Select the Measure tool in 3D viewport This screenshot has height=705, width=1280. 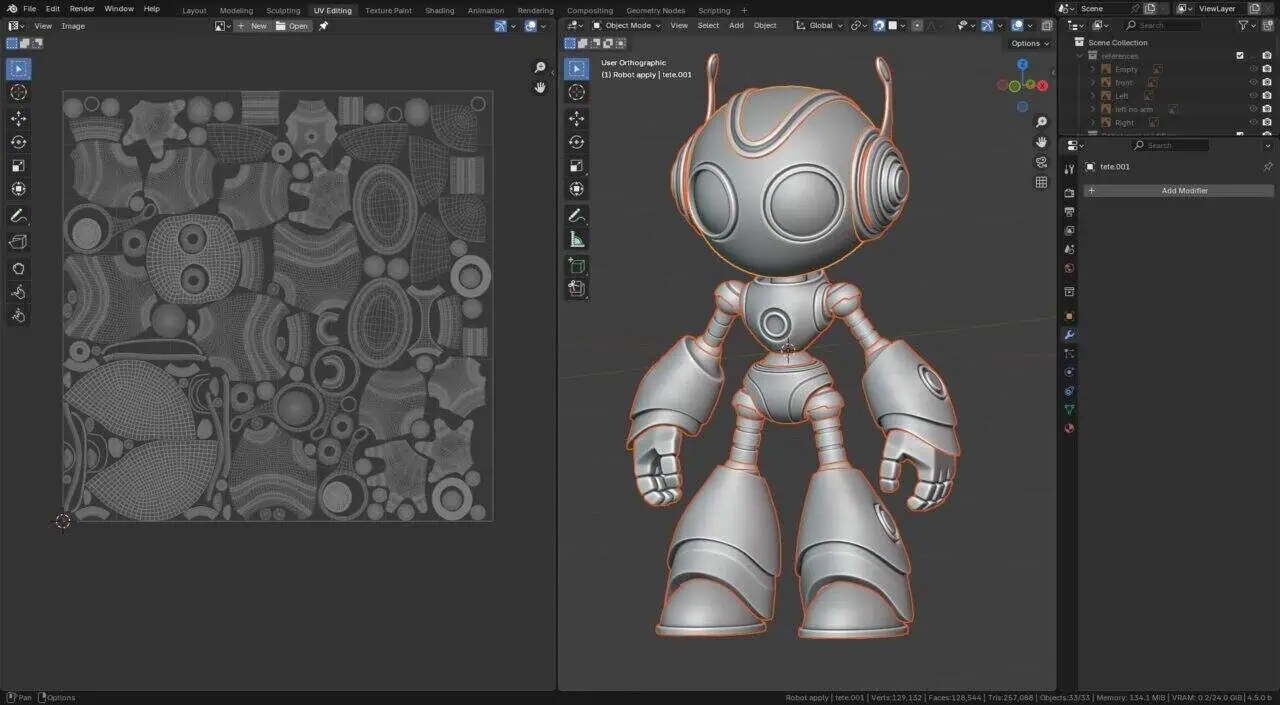[577, 239]
